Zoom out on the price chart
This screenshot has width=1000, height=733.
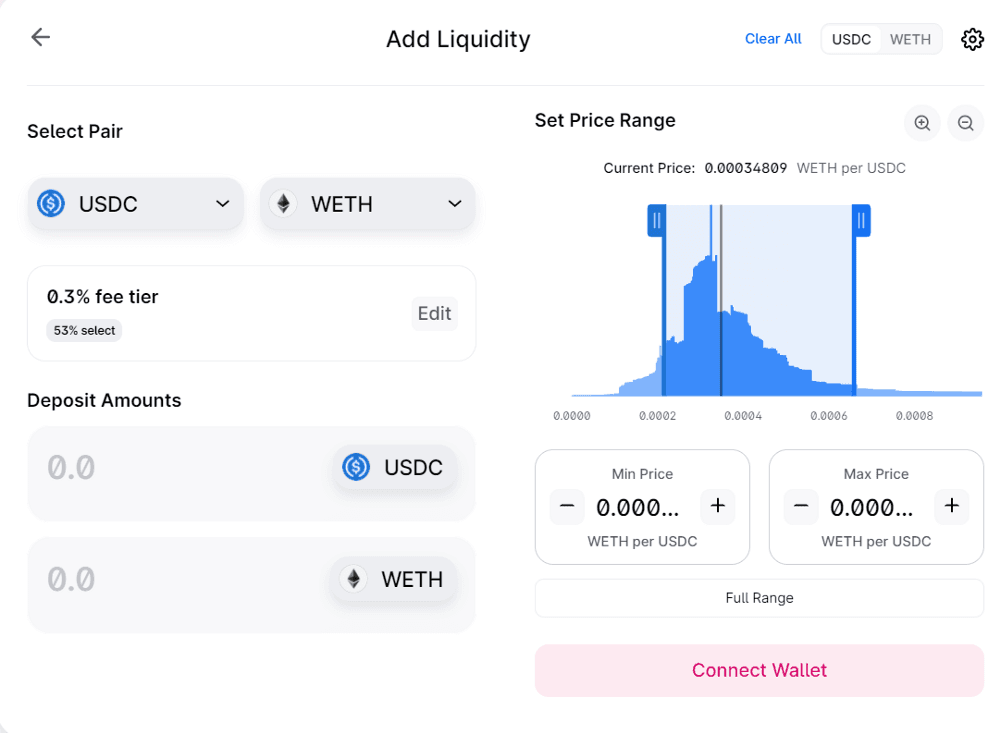966,122
